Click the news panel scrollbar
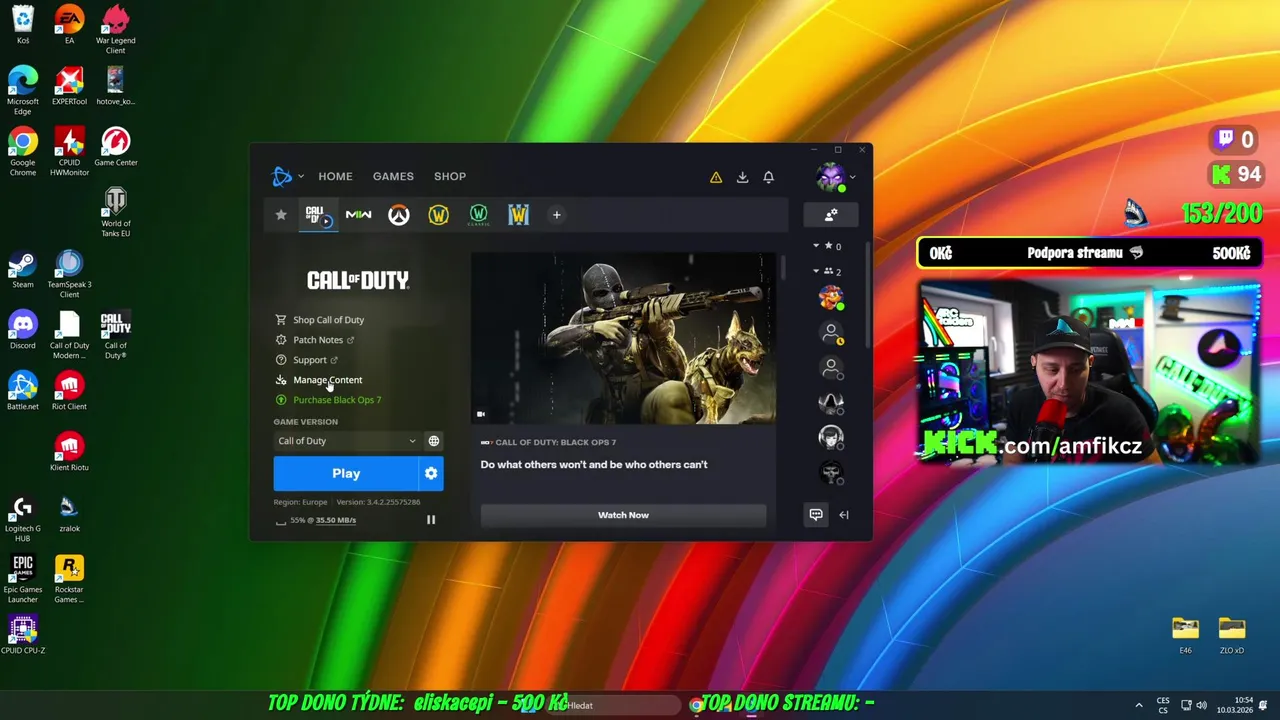This screenshot has height=720, width=1280. tap(783, 268)
